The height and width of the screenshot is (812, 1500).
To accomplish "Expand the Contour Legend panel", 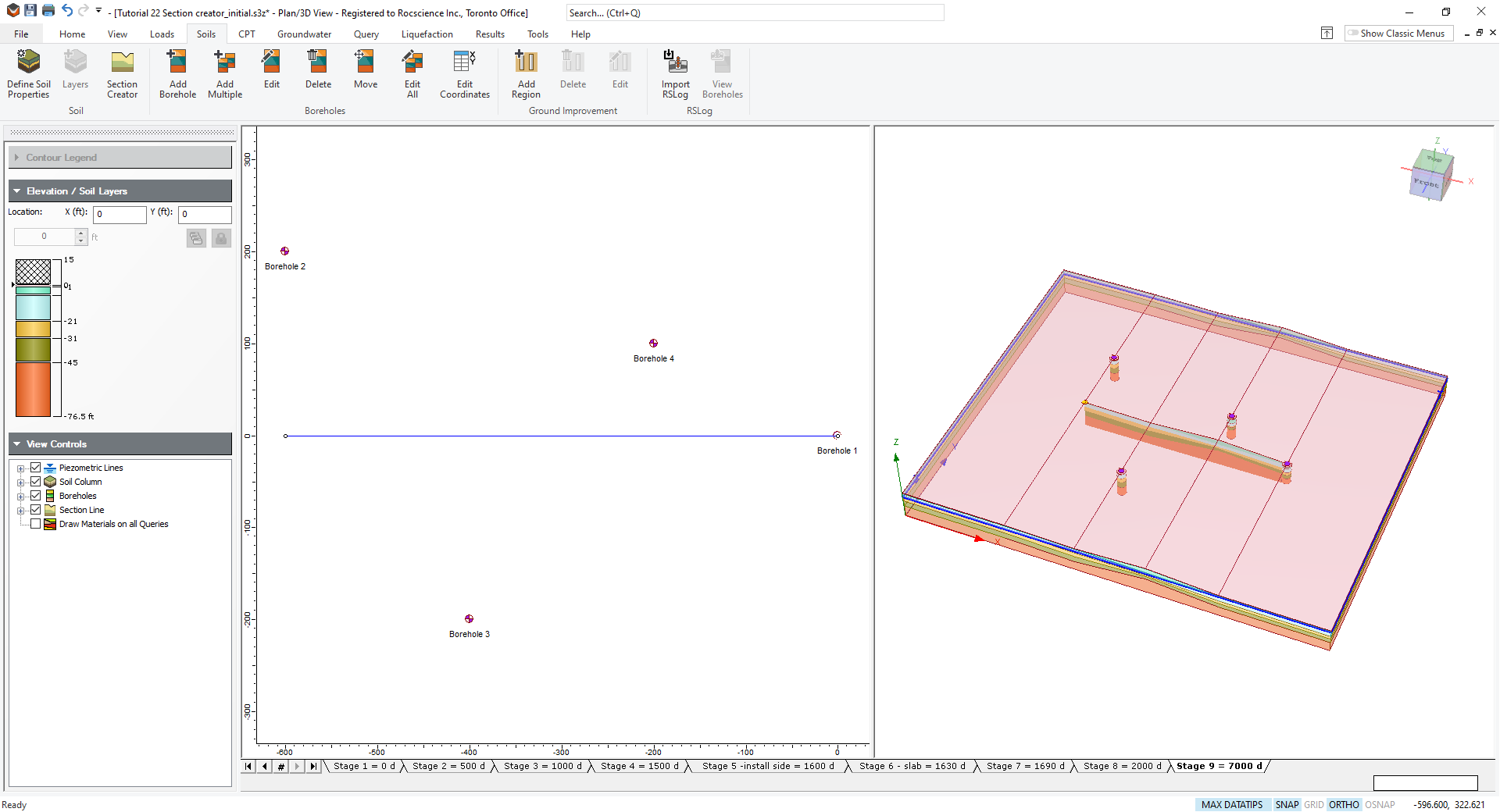I will pos(16,157).
